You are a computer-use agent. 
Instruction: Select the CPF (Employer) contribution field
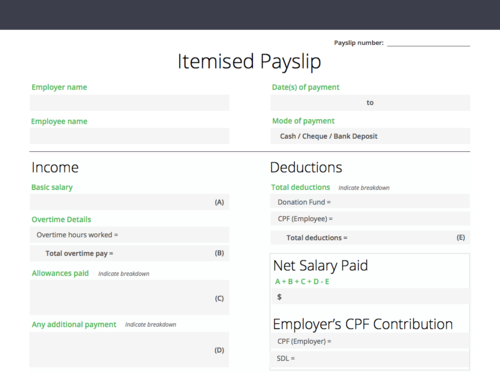pyautogui.click(x=370, y=341)
